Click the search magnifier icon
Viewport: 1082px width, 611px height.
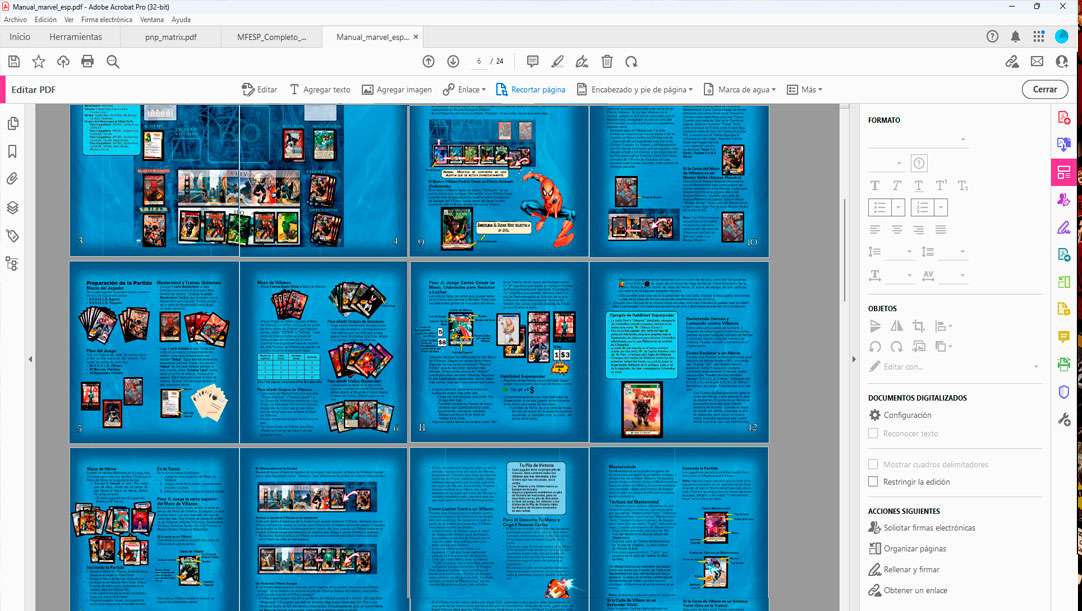coord(113,62)
